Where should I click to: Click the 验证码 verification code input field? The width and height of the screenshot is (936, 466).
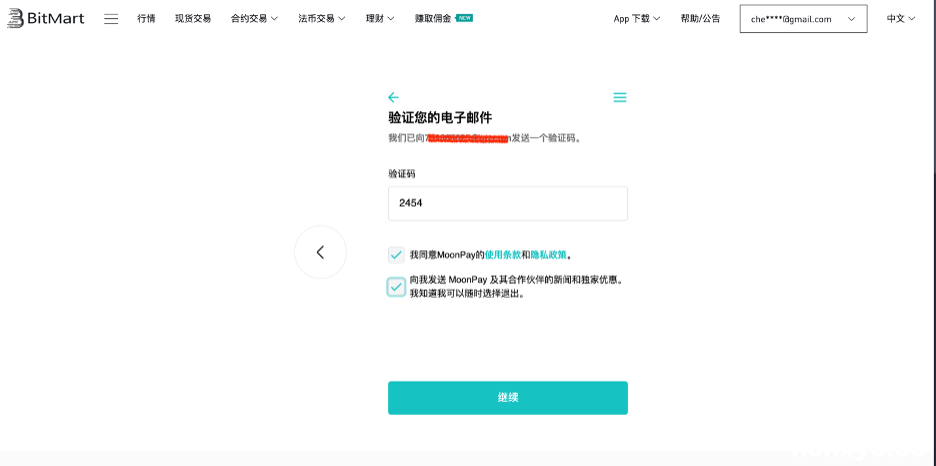508,203
